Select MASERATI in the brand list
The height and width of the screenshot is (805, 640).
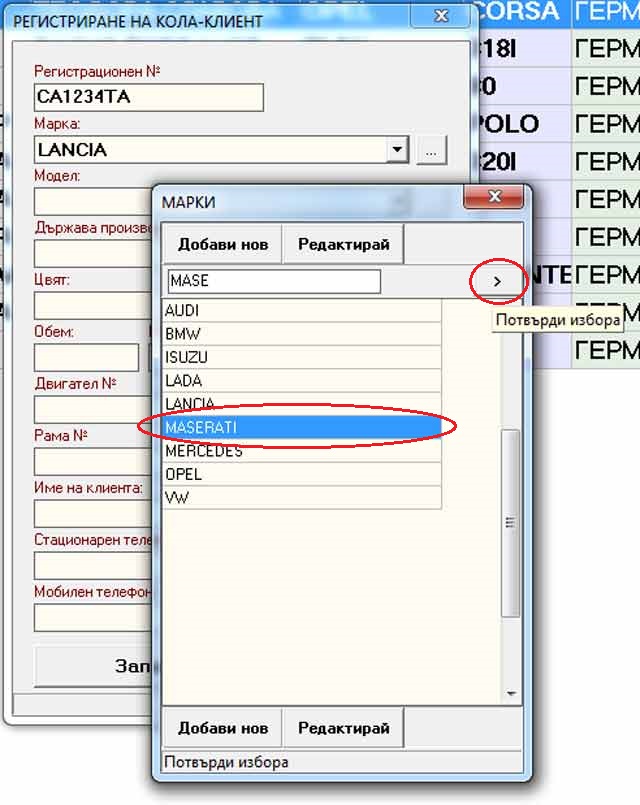click(302, 427)
